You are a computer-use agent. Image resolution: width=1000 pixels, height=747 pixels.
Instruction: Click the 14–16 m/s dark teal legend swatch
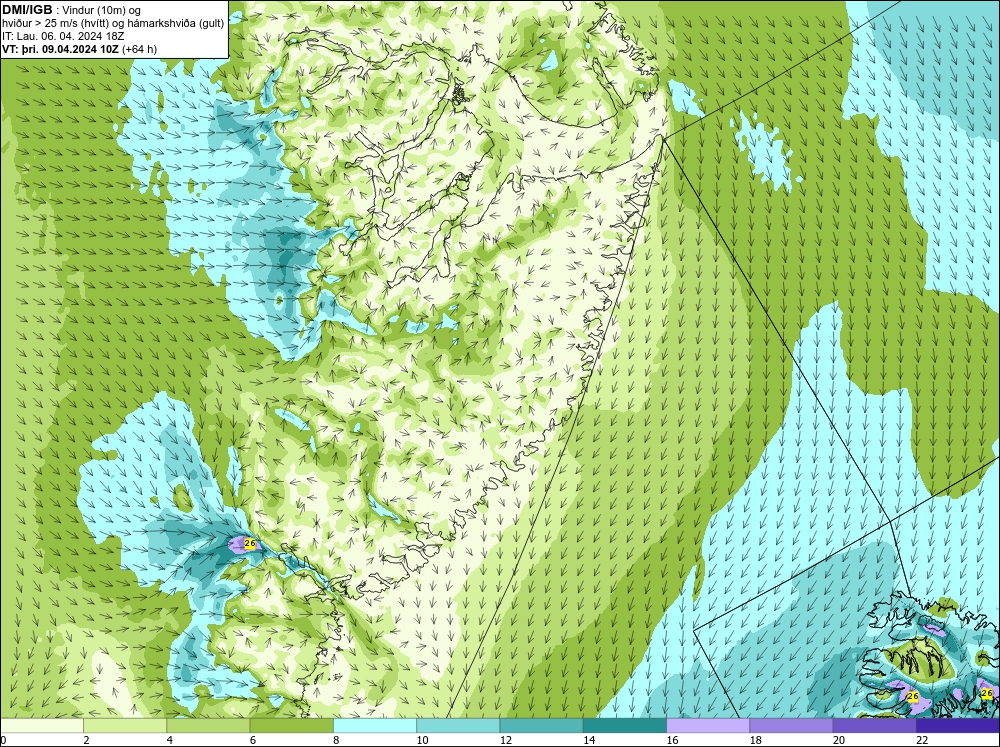tap(625, 726)
